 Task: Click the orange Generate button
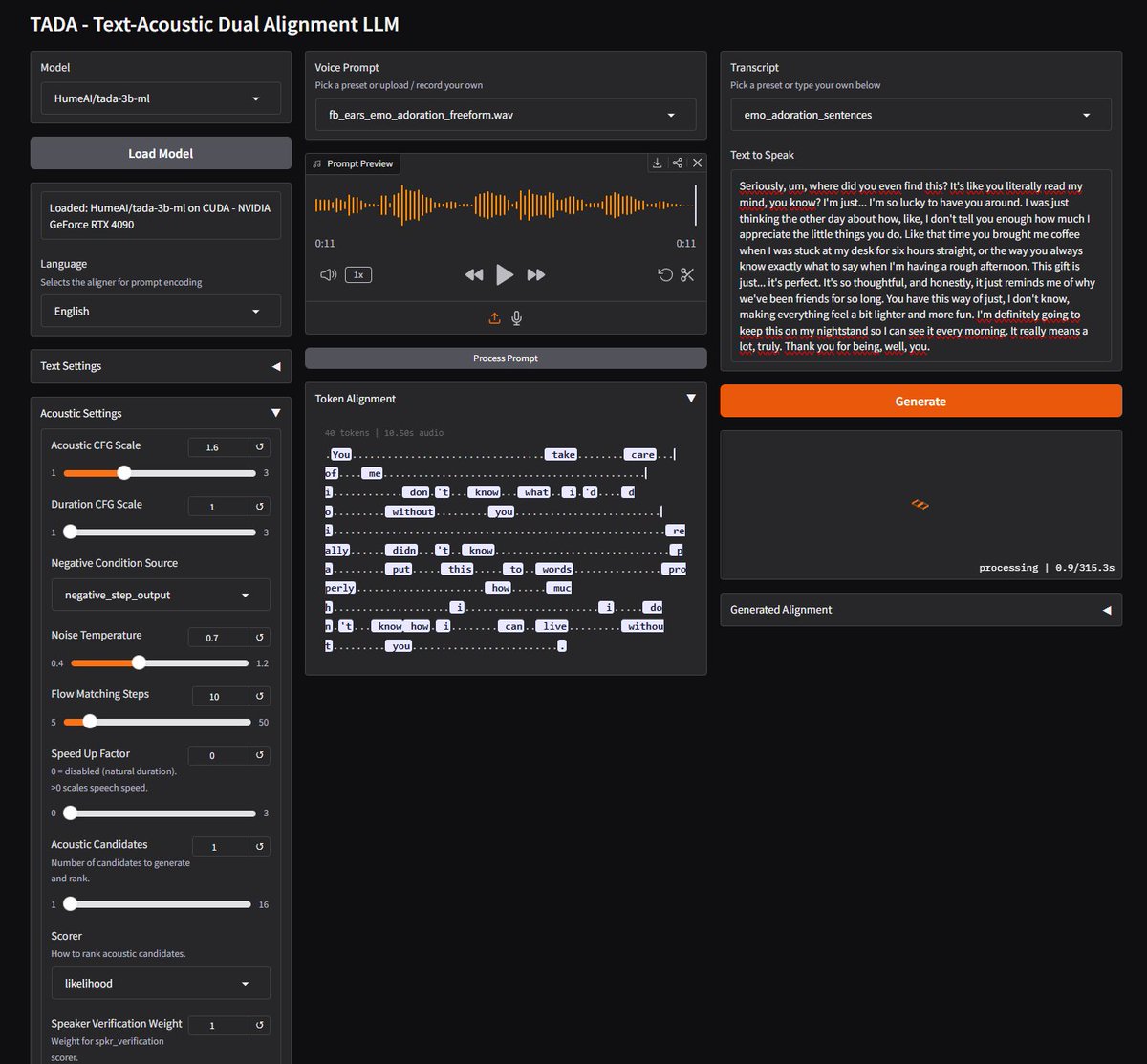920,402
